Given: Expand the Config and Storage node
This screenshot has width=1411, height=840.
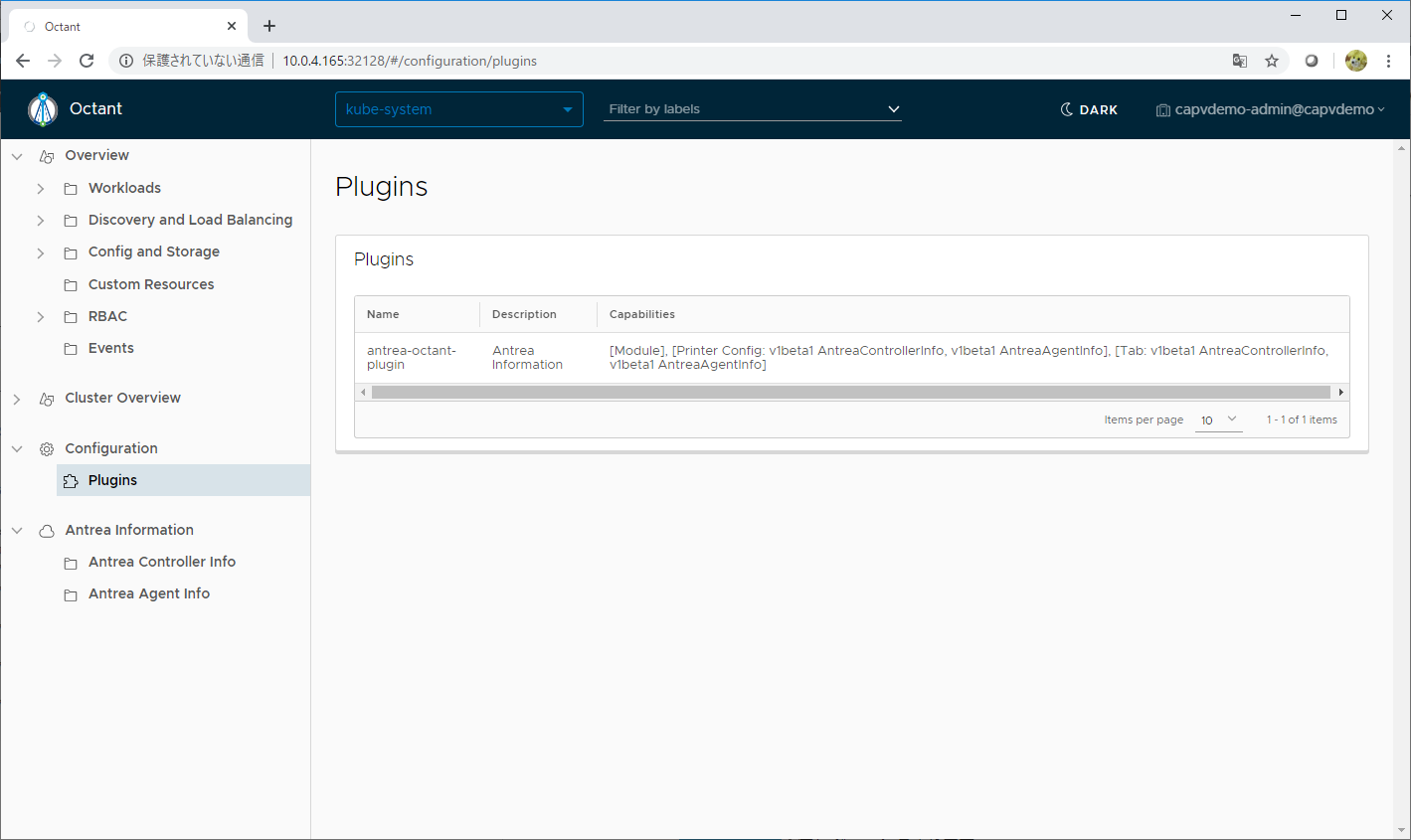Looking at the screenshot, I should pos(41,252).
